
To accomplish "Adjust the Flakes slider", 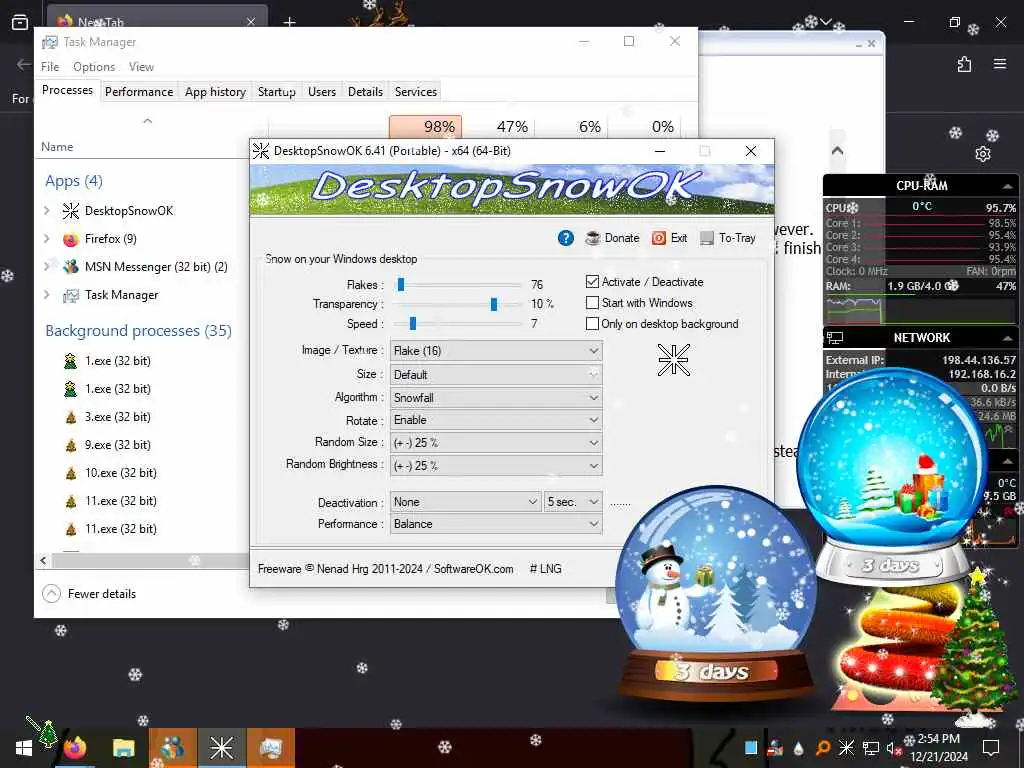I will (x=401, y=284).
